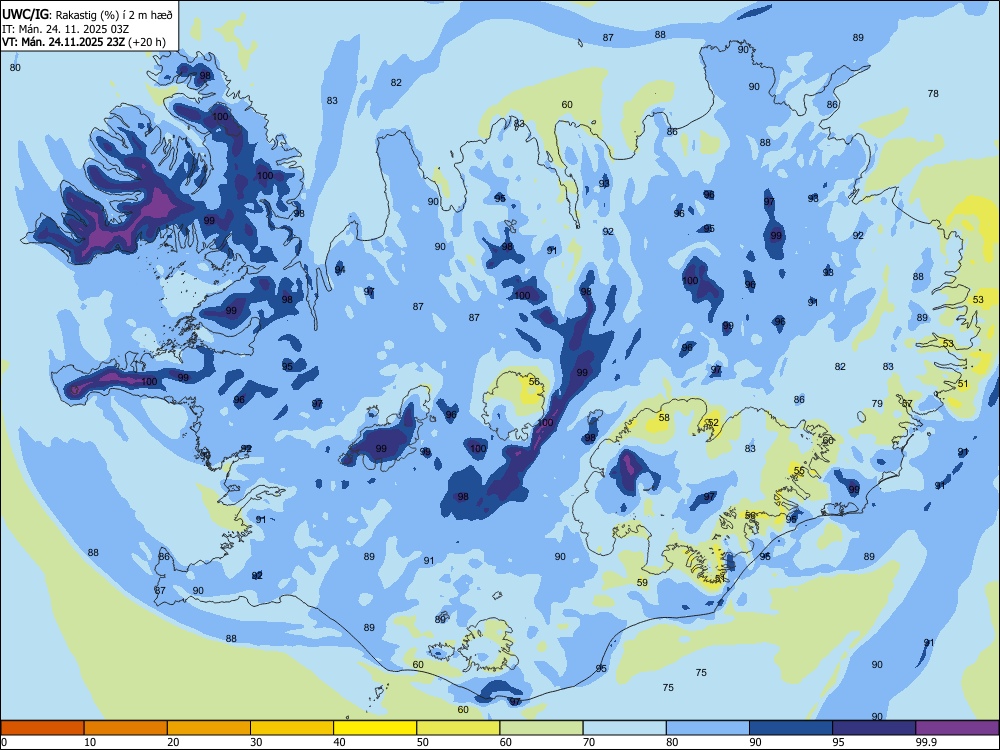Image resolution: width=1000 pixels, height=750 pixels.
Task: Click the legend tick label '30'
Action: point(256,742)
